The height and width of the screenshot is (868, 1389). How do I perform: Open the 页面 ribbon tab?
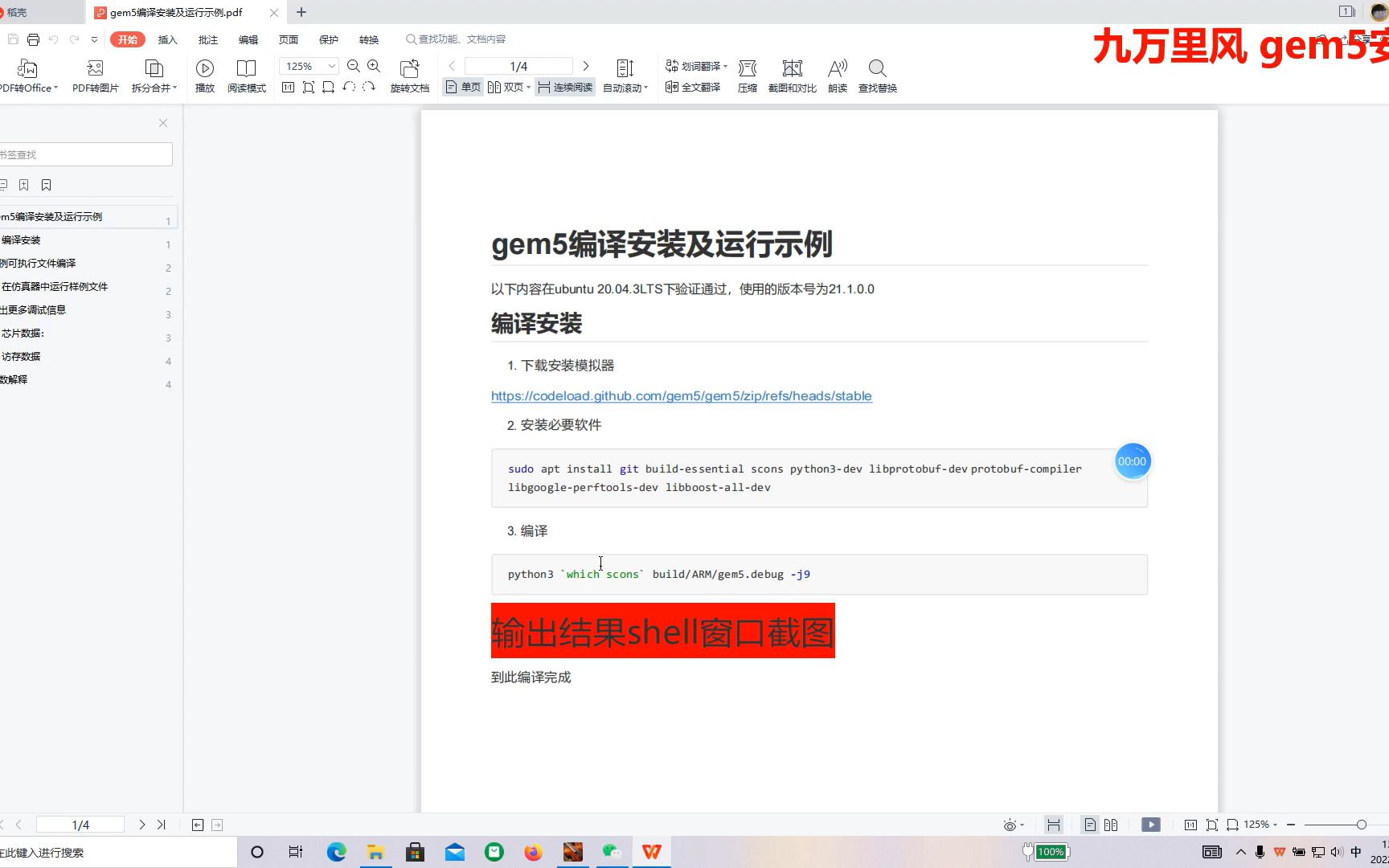289,39
